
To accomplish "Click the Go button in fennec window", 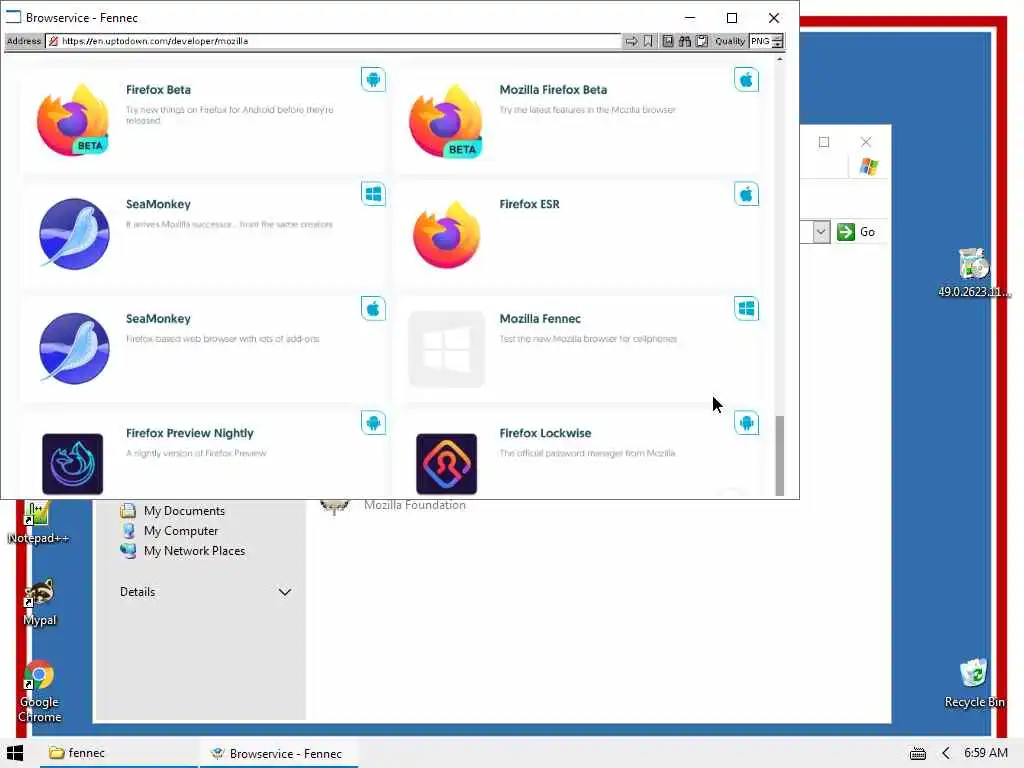I will click(856, 232).
